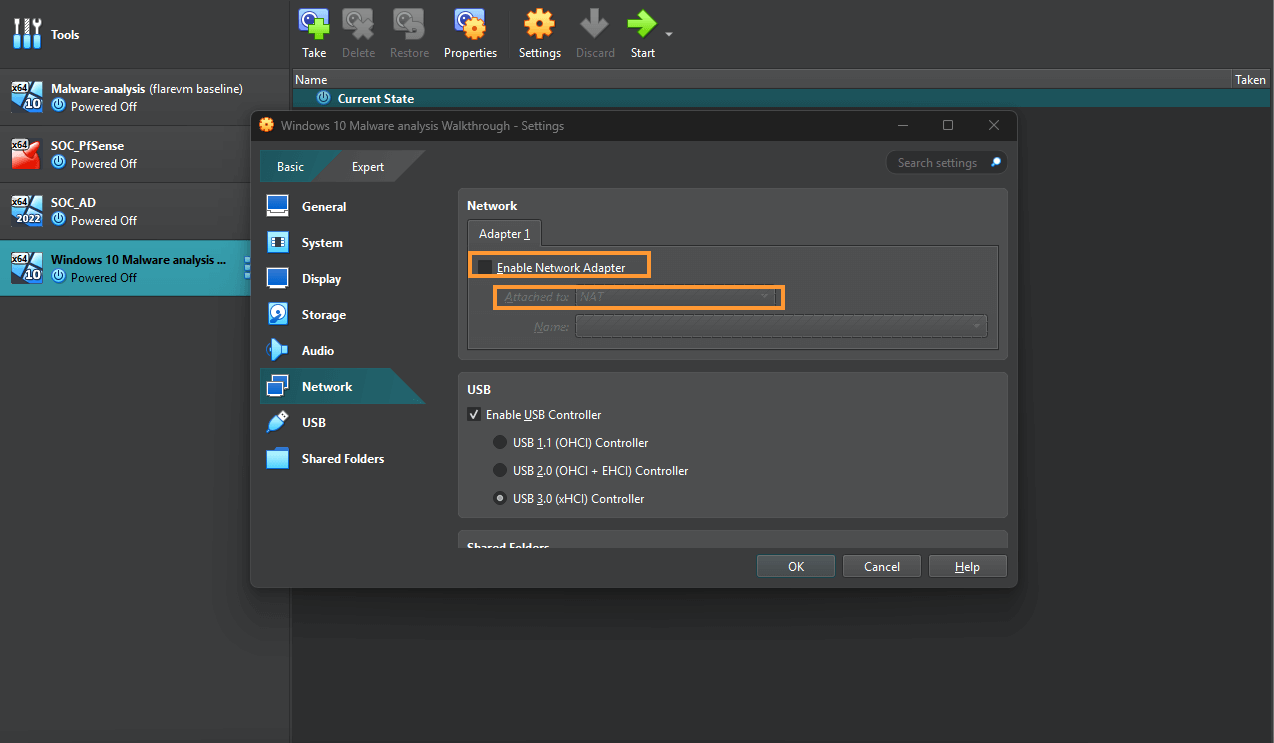
Task: Click the Restore snapshot icon
Action: click(408, 23)
